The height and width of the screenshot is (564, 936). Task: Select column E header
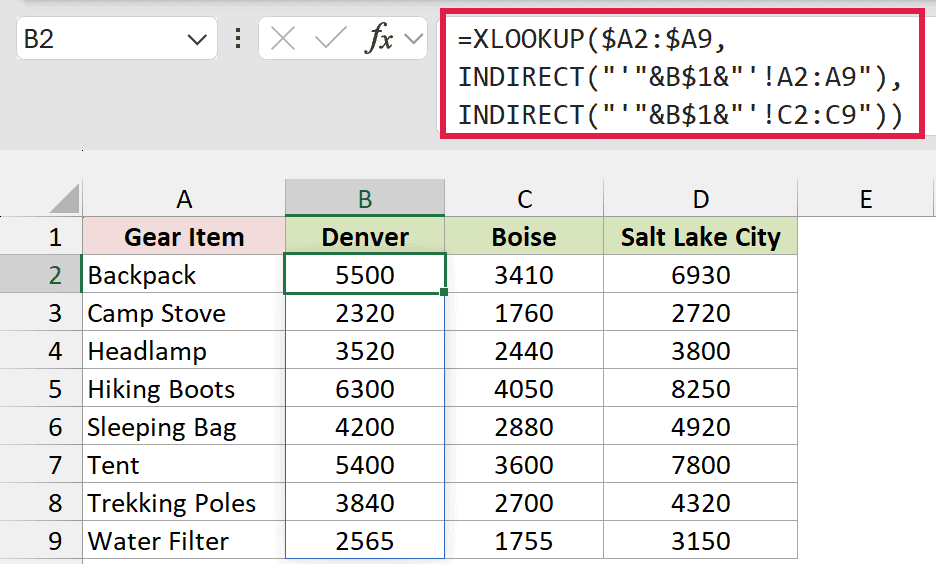point(866,199)
